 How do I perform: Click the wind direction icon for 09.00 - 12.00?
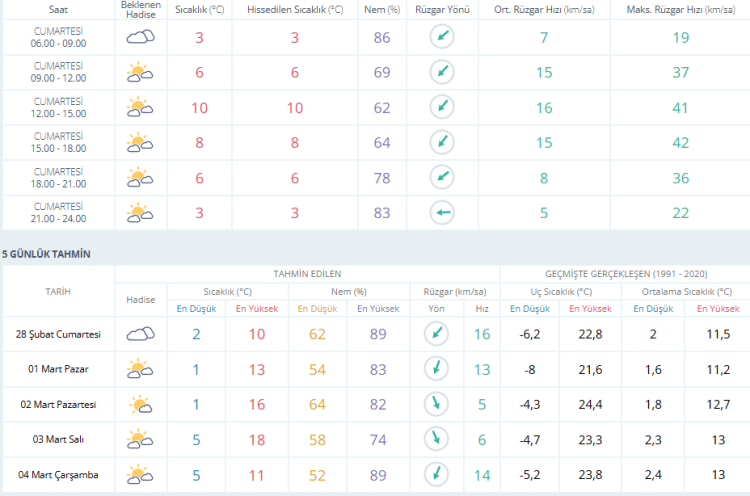pos(441,72)
